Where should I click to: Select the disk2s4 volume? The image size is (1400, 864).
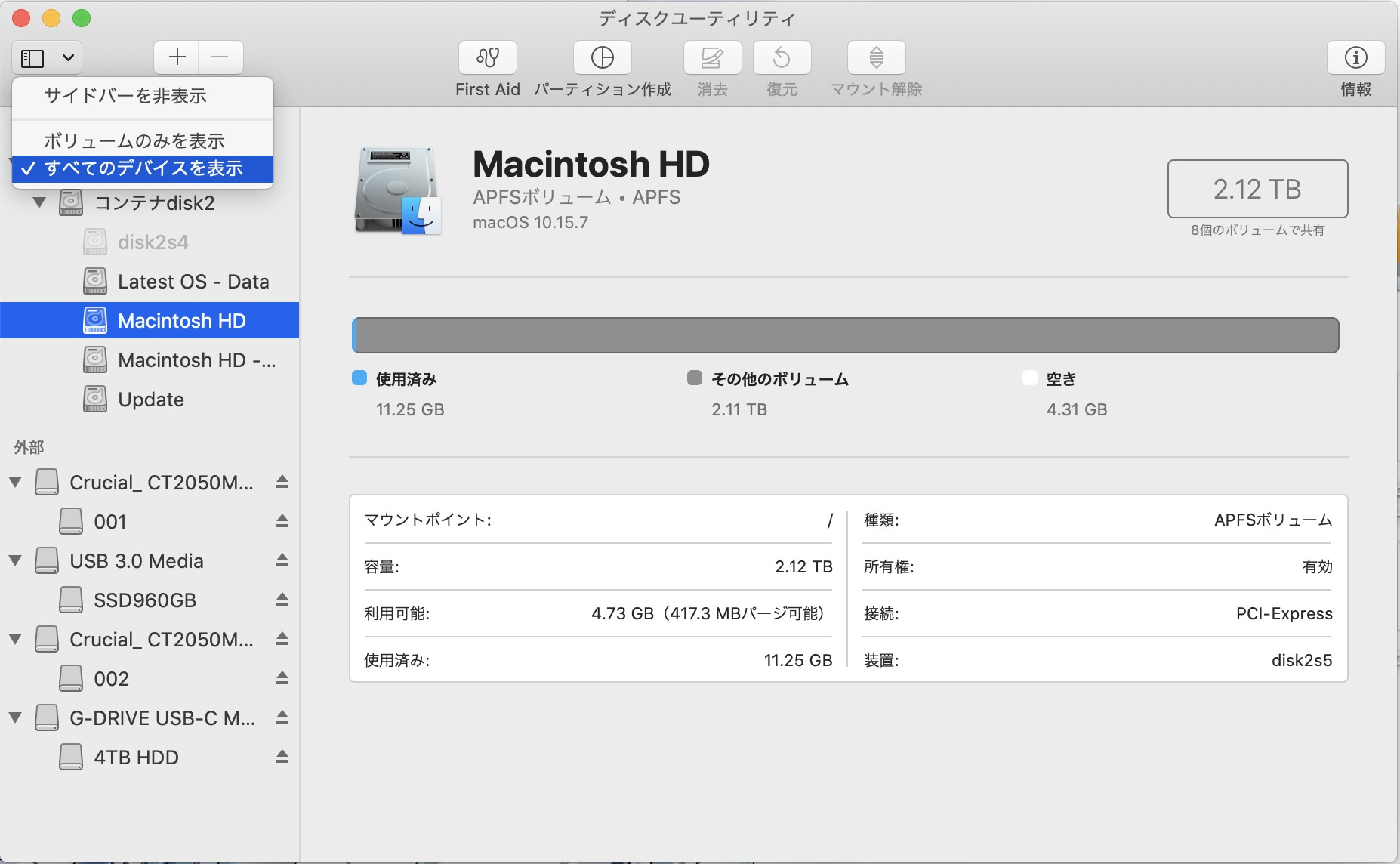click(153, 242)
